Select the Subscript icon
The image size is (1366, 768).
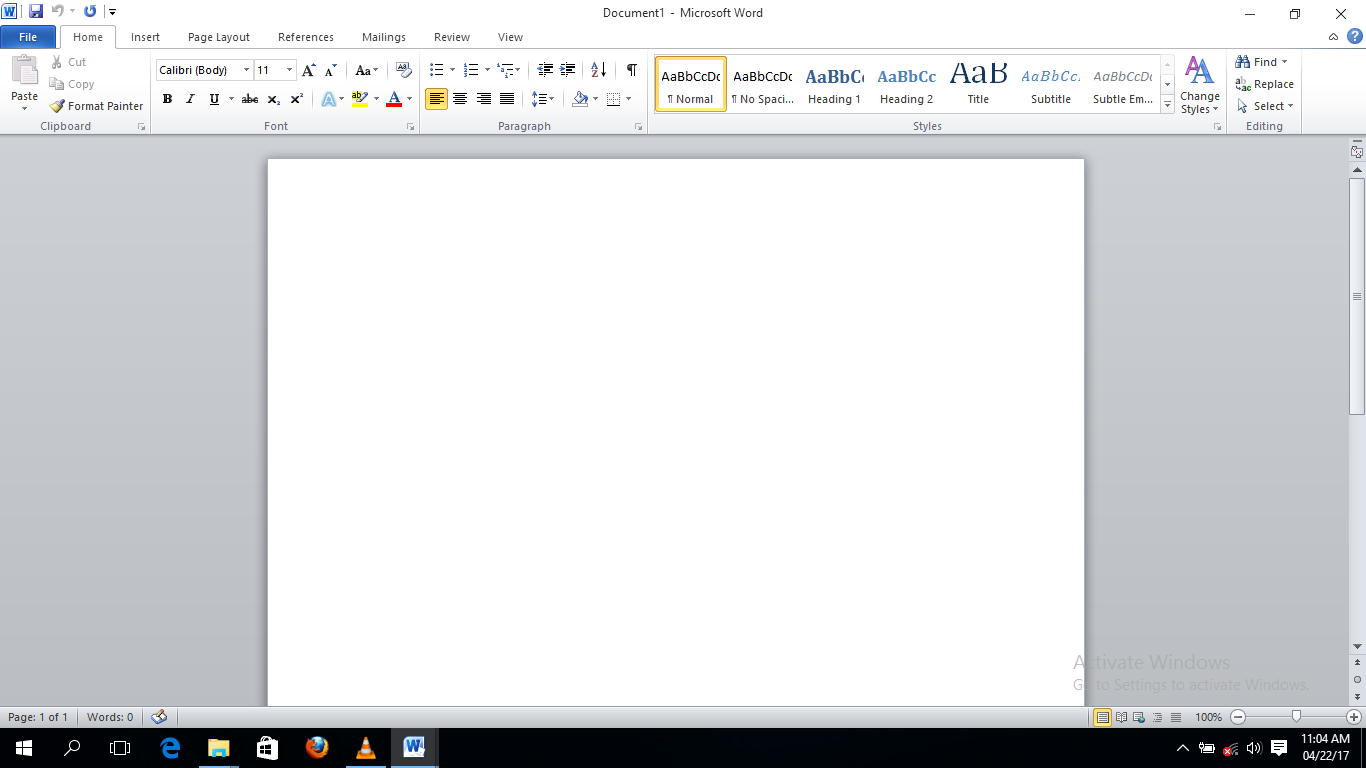tap(272, 99)
